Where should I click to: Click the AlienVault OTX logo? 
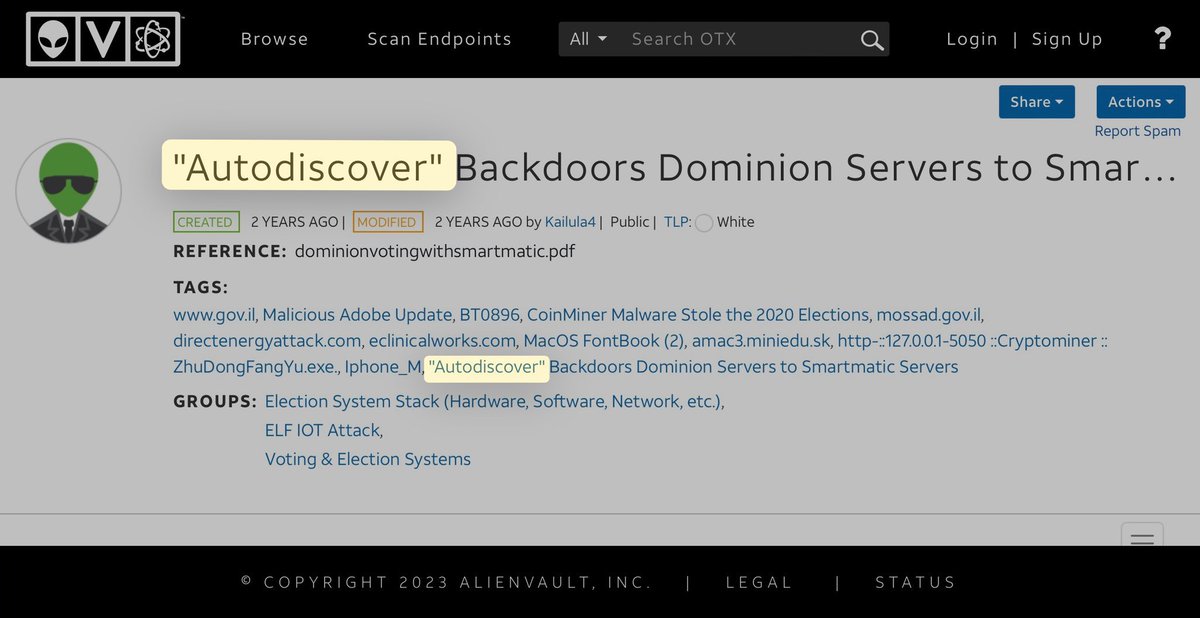tap(103, 39)
